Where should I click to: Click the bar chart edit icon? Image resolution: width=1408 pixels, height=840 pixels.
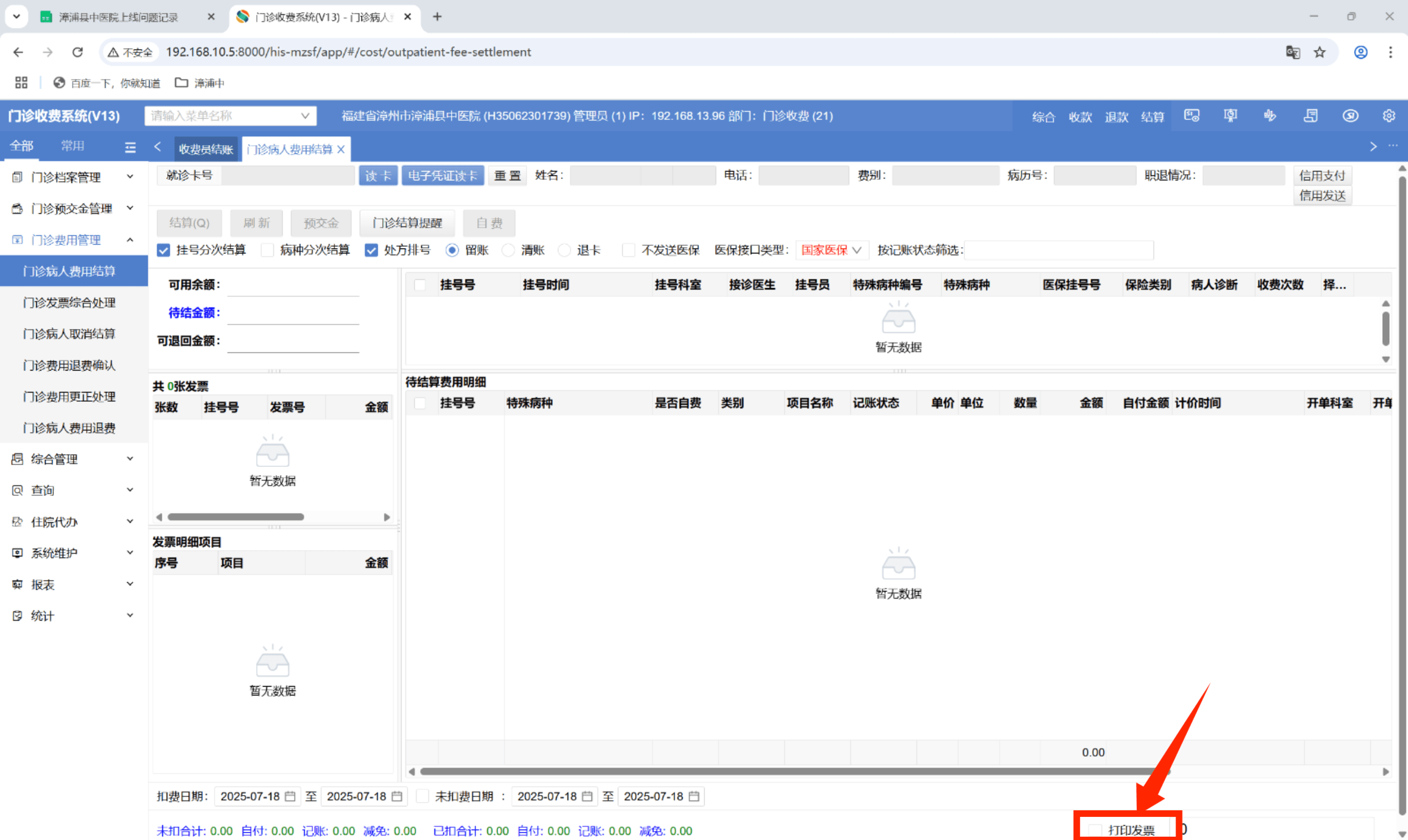coord(1269,116)
